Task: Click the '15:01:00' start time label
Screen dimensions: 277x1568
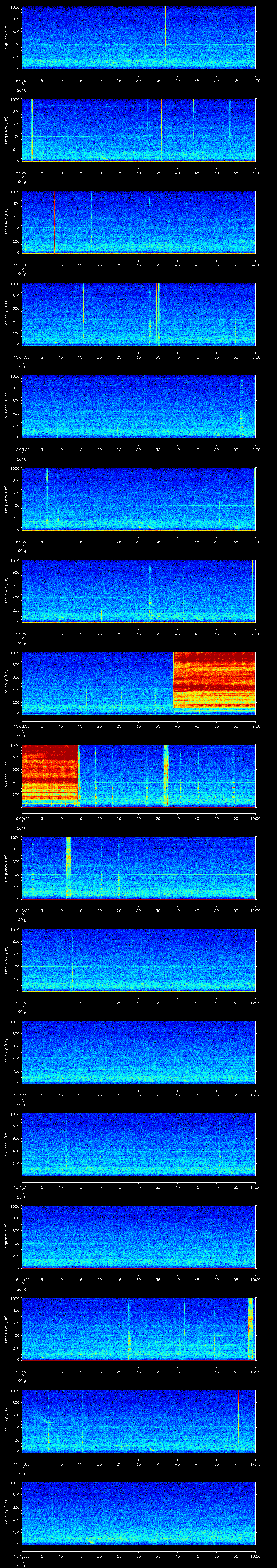Action: [21, 80]
